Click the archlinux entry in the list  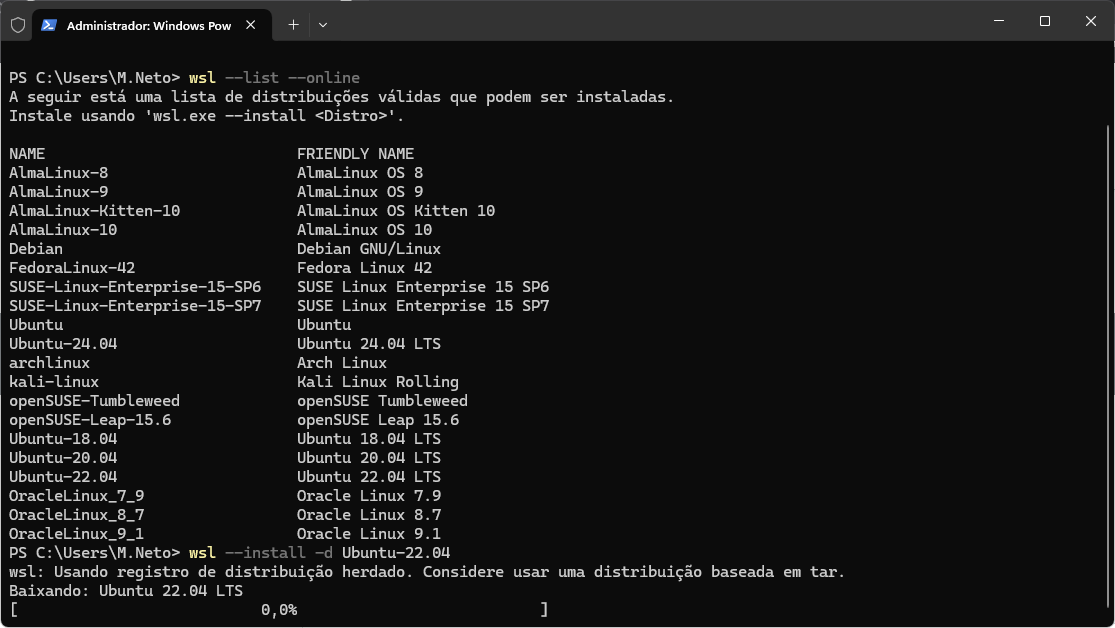point(50,363)
